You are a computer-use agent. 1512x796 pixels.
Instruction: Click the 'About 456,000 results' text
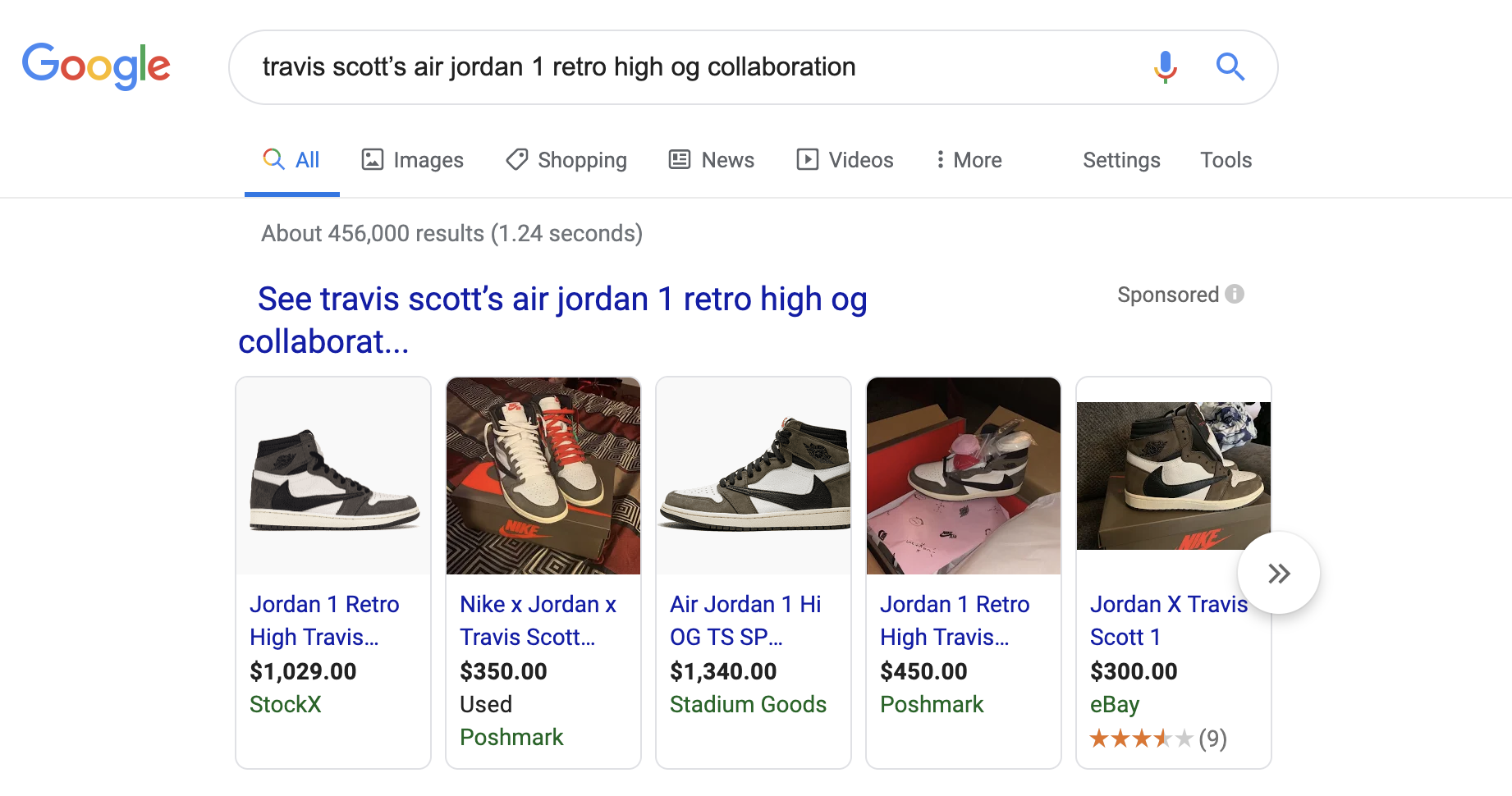[x=451, y=233]
